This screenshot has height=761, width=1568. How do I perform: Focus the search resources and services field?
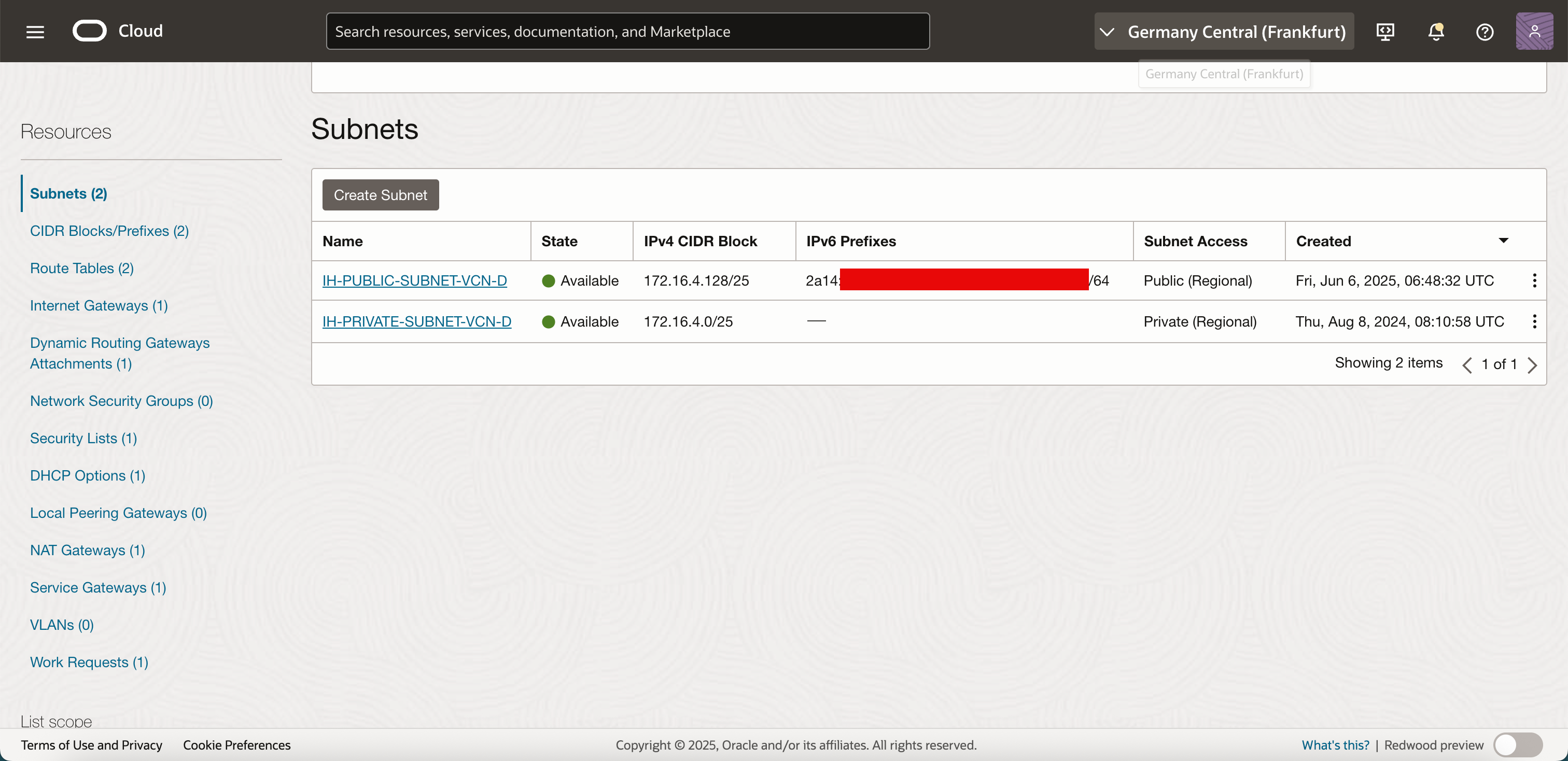[x=627, y=32]
